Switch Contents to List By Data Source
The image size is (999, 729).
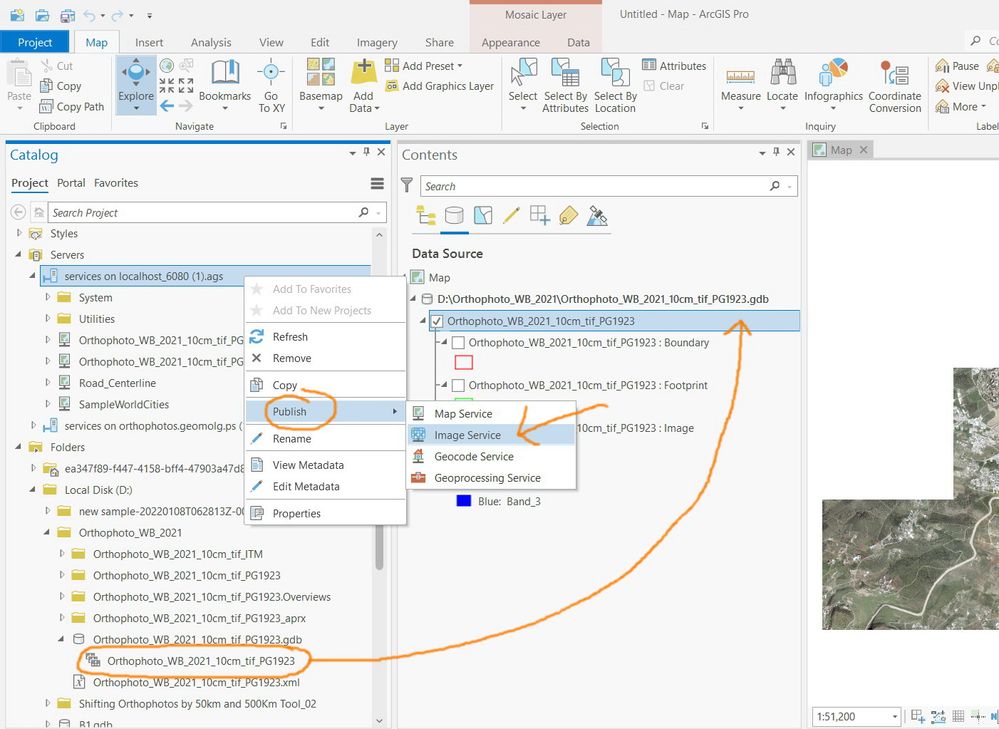click(454, 215)
